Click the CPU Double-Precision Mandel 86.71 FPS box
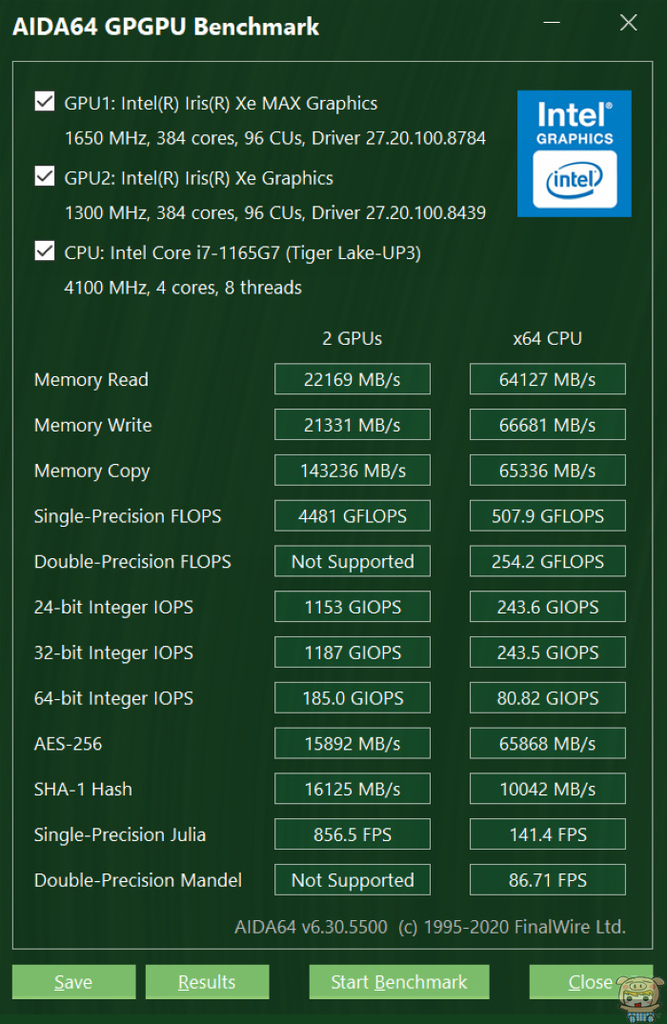Screen dimensions: 667x1024 [x=547, y=880]
